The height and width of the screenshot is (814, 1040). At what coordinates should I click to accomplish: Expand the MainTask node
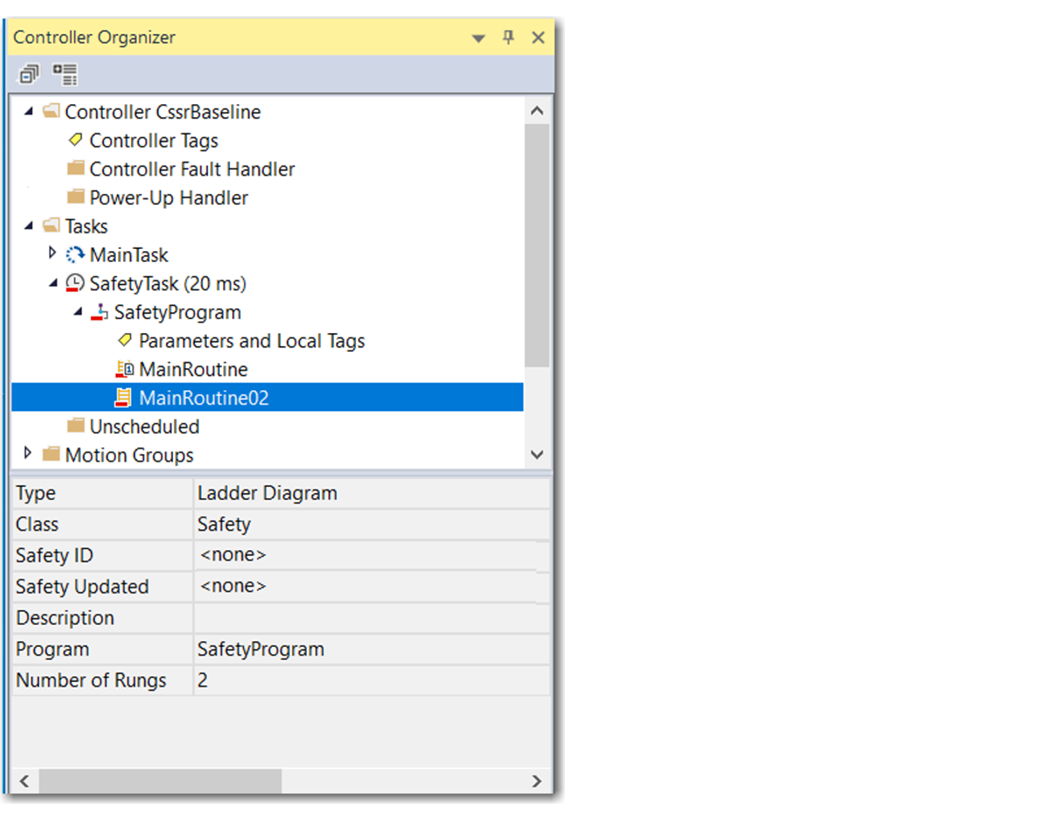(53, 254)
